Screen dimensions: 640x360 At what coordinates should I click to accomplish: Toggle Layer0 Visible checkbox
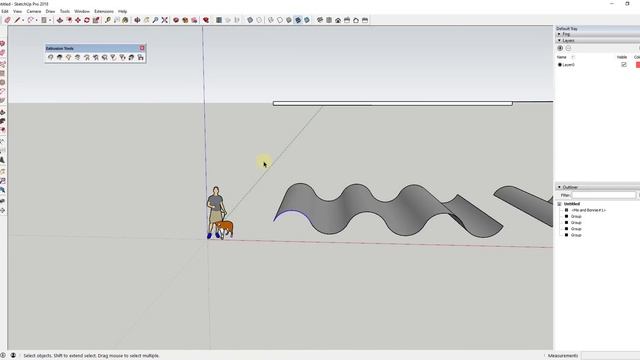(624, 64)
